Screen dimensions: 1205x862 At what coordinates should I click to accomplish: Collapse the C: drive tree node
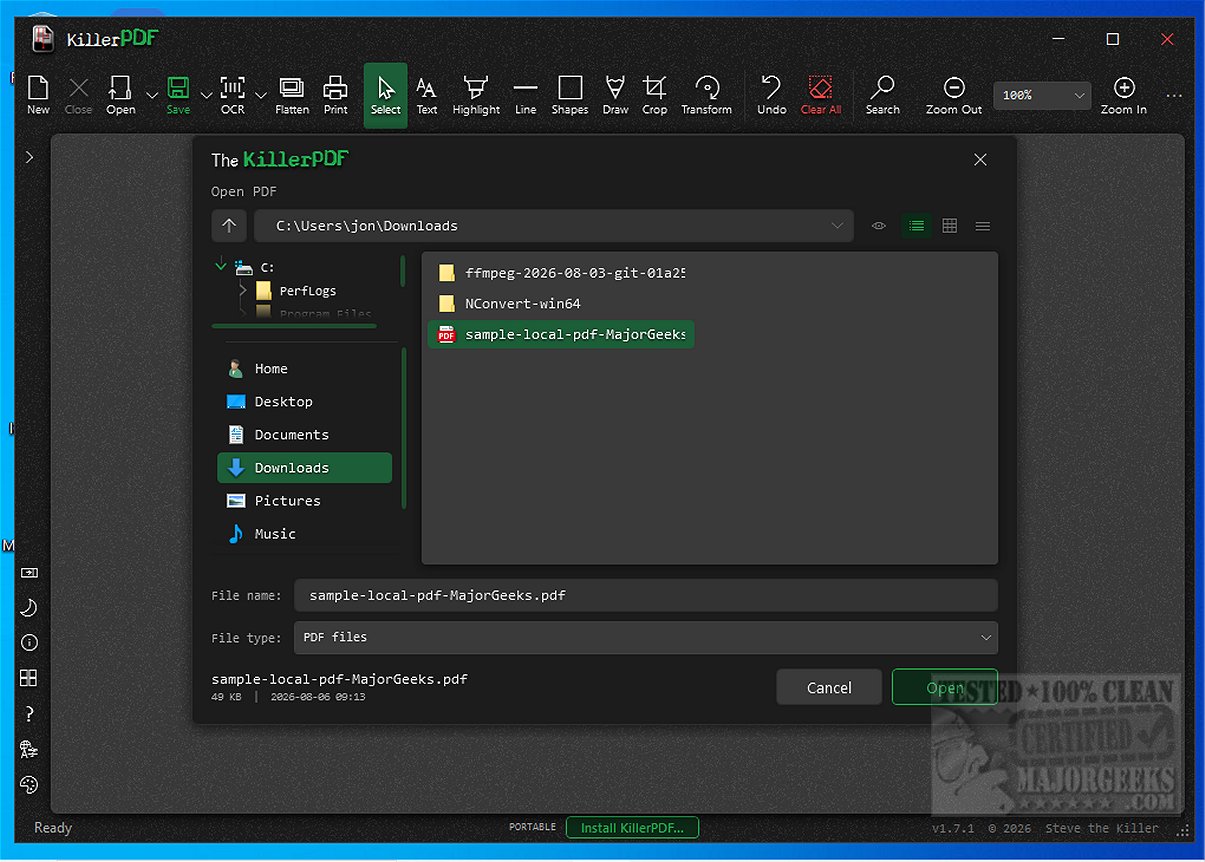tap(221, 266)
